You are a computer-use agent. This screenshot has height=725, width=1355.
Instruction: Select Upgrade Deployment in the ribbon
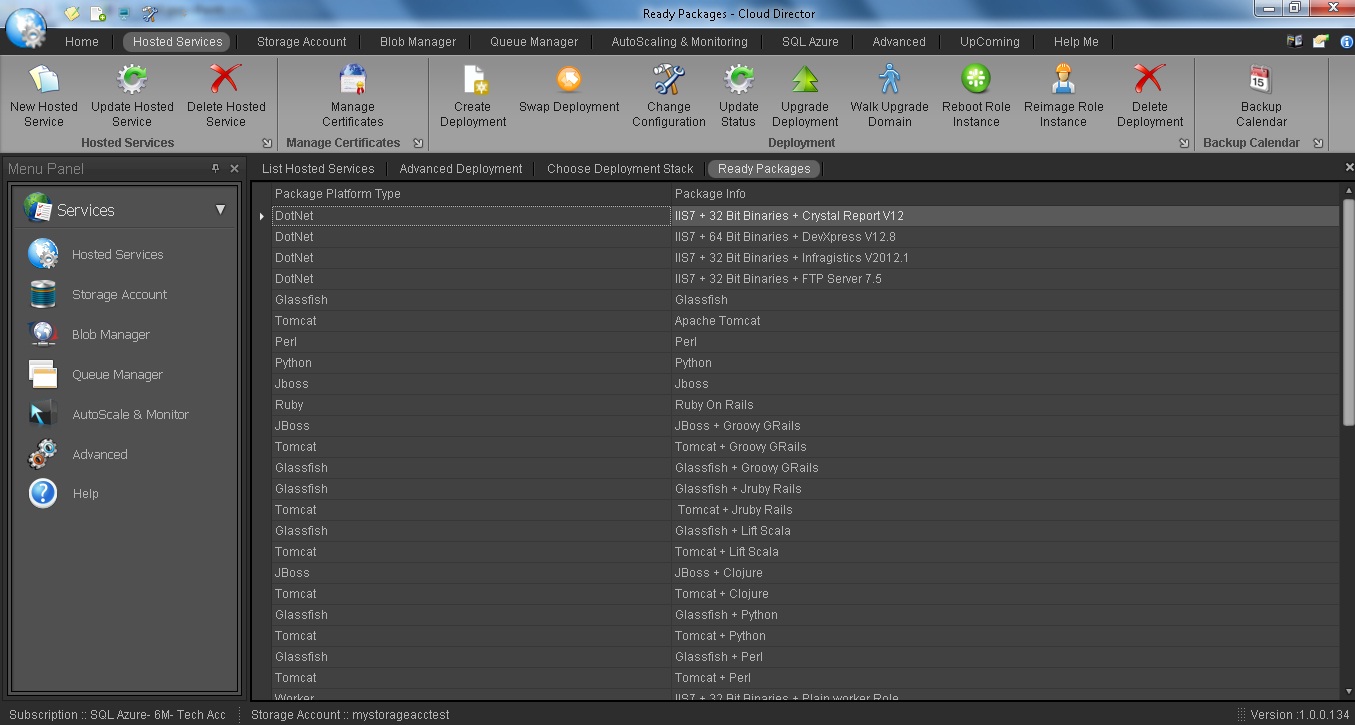pyautogui.click(x=804, y=95)
